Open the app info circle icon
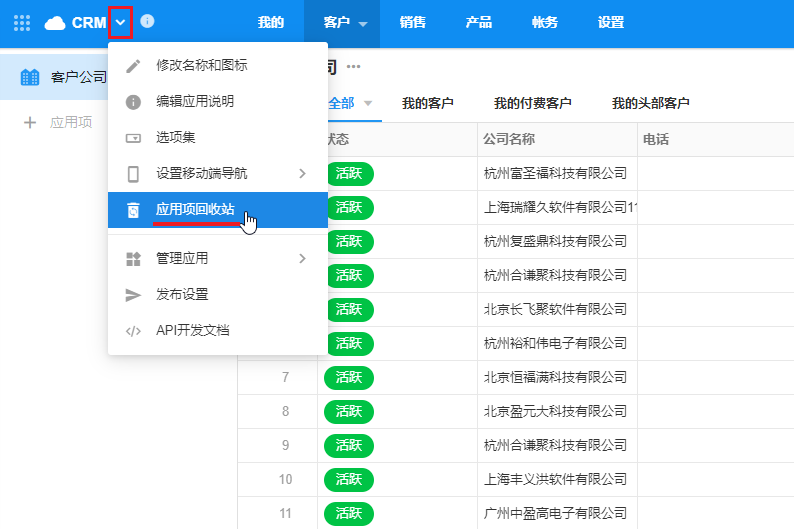Image resolution: width=794 pixels, height=529 pixels. coord(148,21)
